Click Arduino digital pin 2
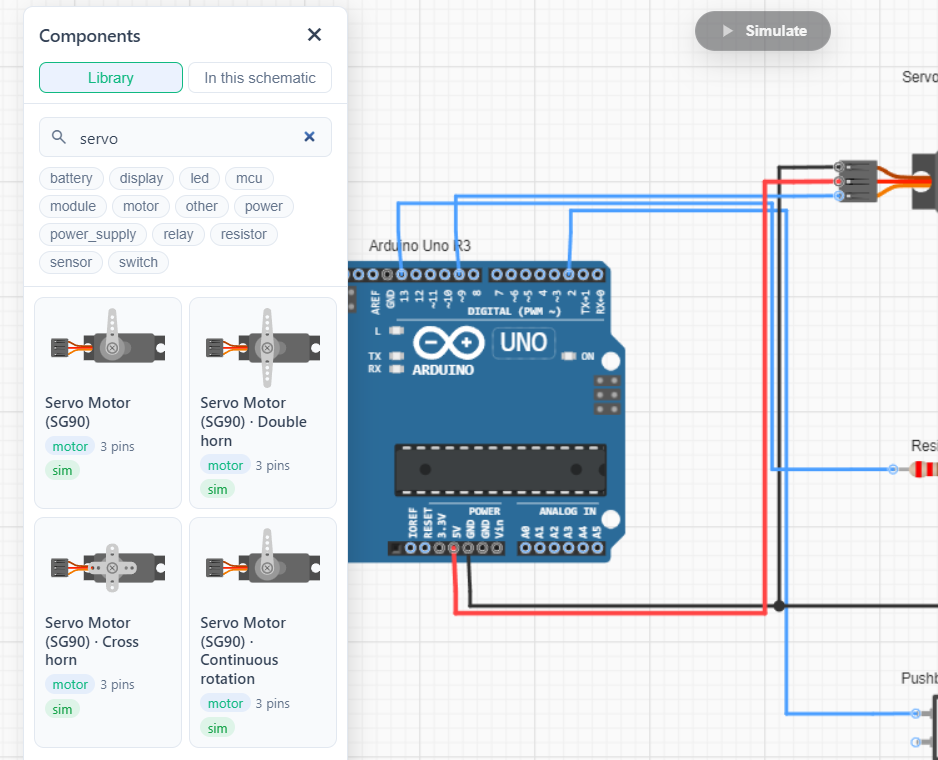Viewport: 938px width, 760px height. point(569,275)
